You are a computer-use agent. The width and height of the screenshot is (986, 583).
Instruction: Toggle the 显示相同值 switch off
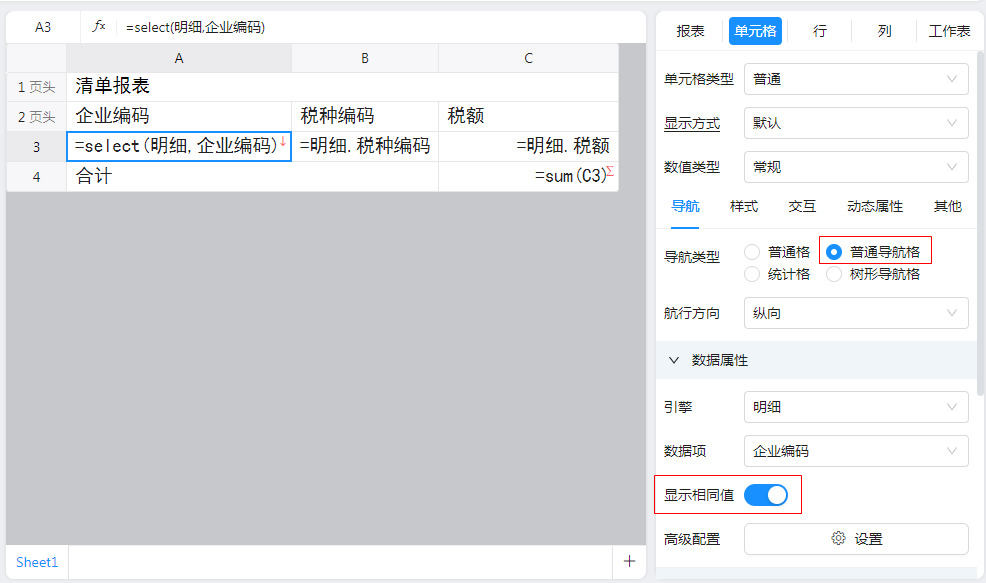click(766, 494)
